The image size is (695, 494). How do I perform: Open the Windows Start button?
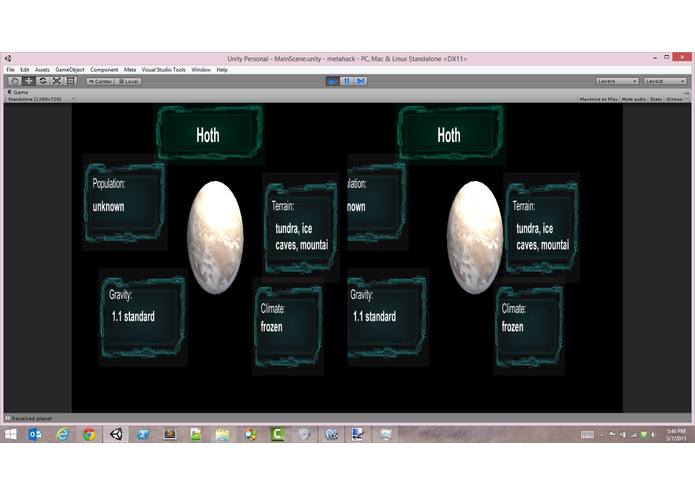(11, 434)
